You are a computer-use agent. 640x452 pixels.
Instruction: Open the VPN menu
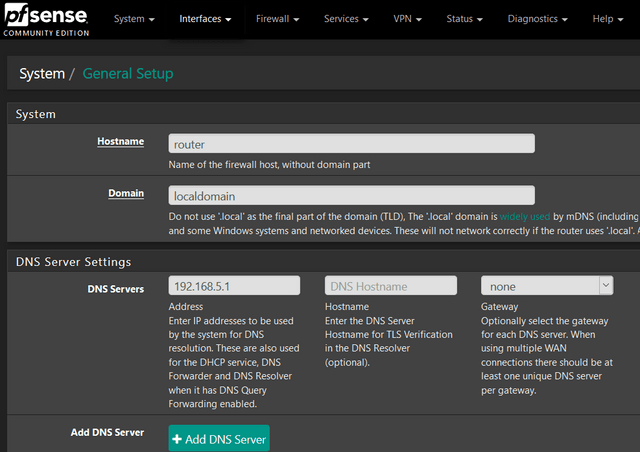(x=407, y=19)
